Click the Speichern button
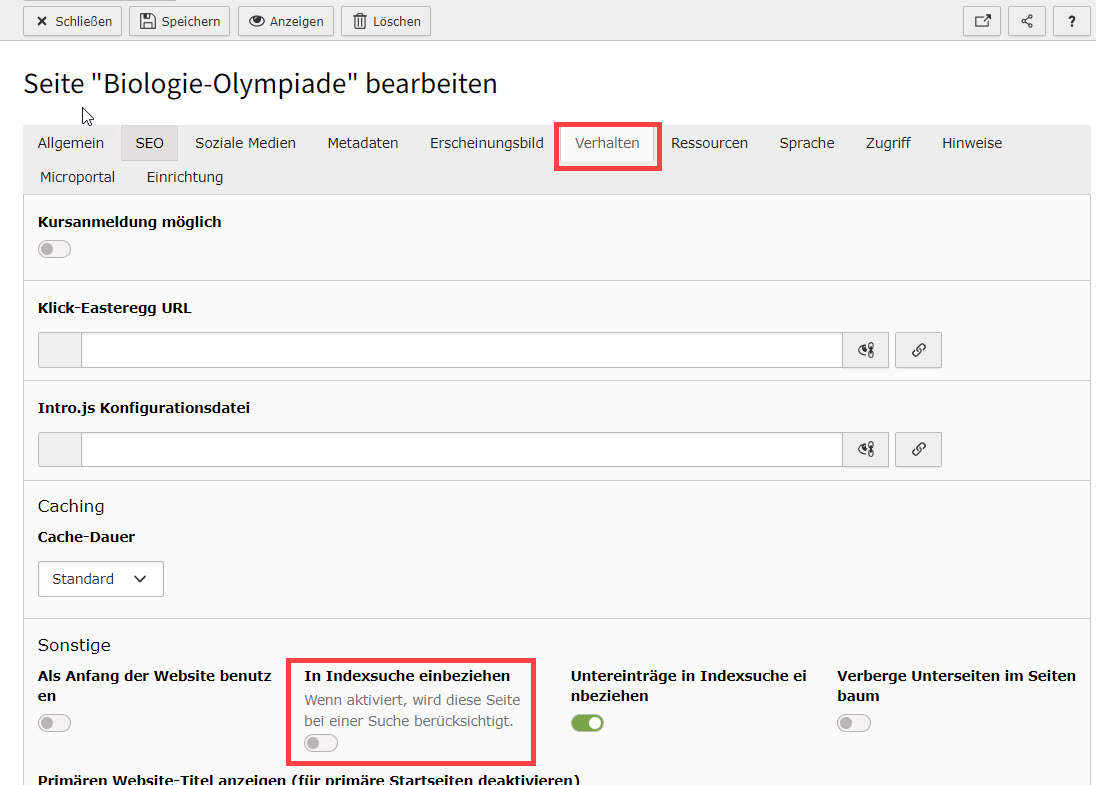1096x785 pixels. point(180,21)
